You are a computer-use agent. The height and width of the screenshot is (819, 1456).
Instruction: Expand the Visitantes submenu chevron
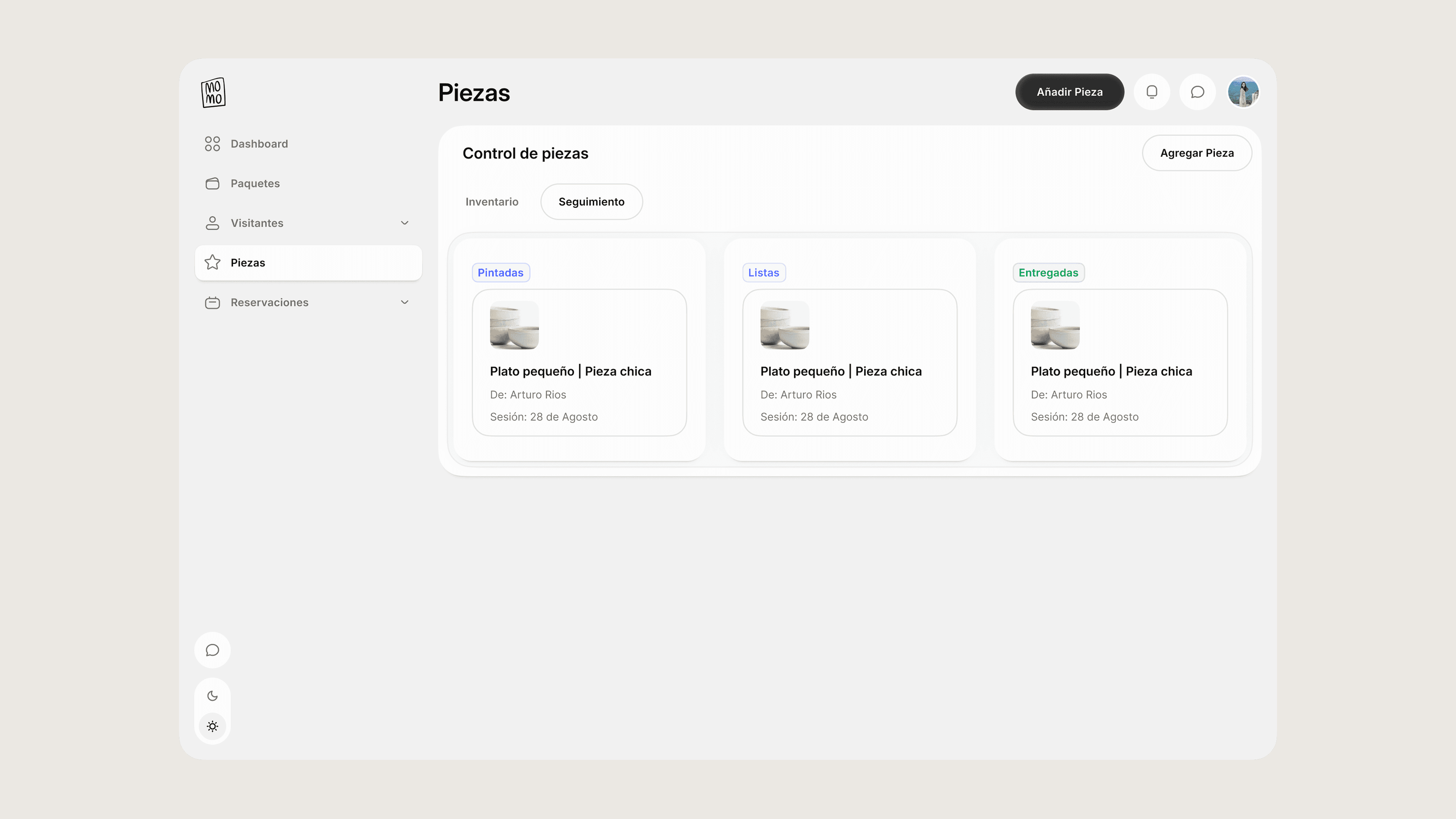point(405,223)
